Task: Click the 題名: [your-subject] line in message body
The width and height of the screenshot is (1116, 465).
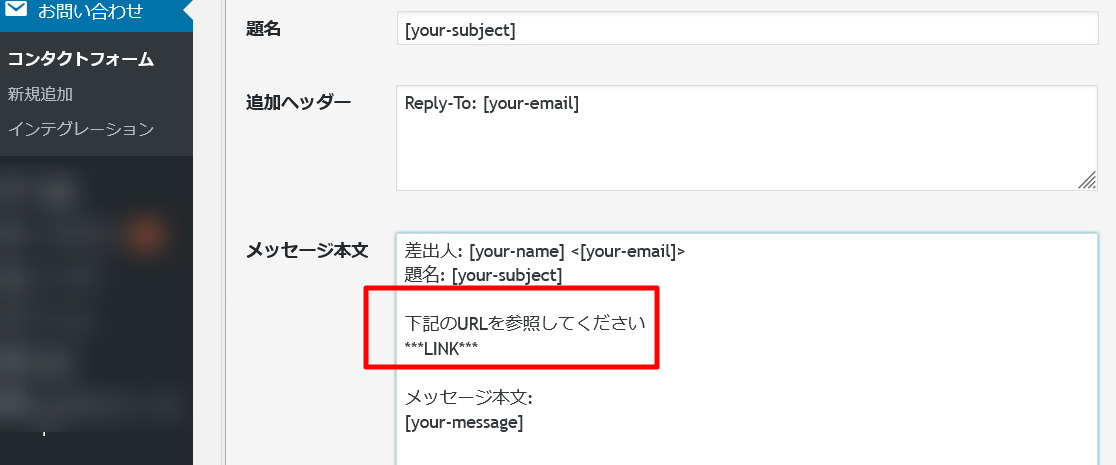Action: pyautogui.click(x=484, y=274)
